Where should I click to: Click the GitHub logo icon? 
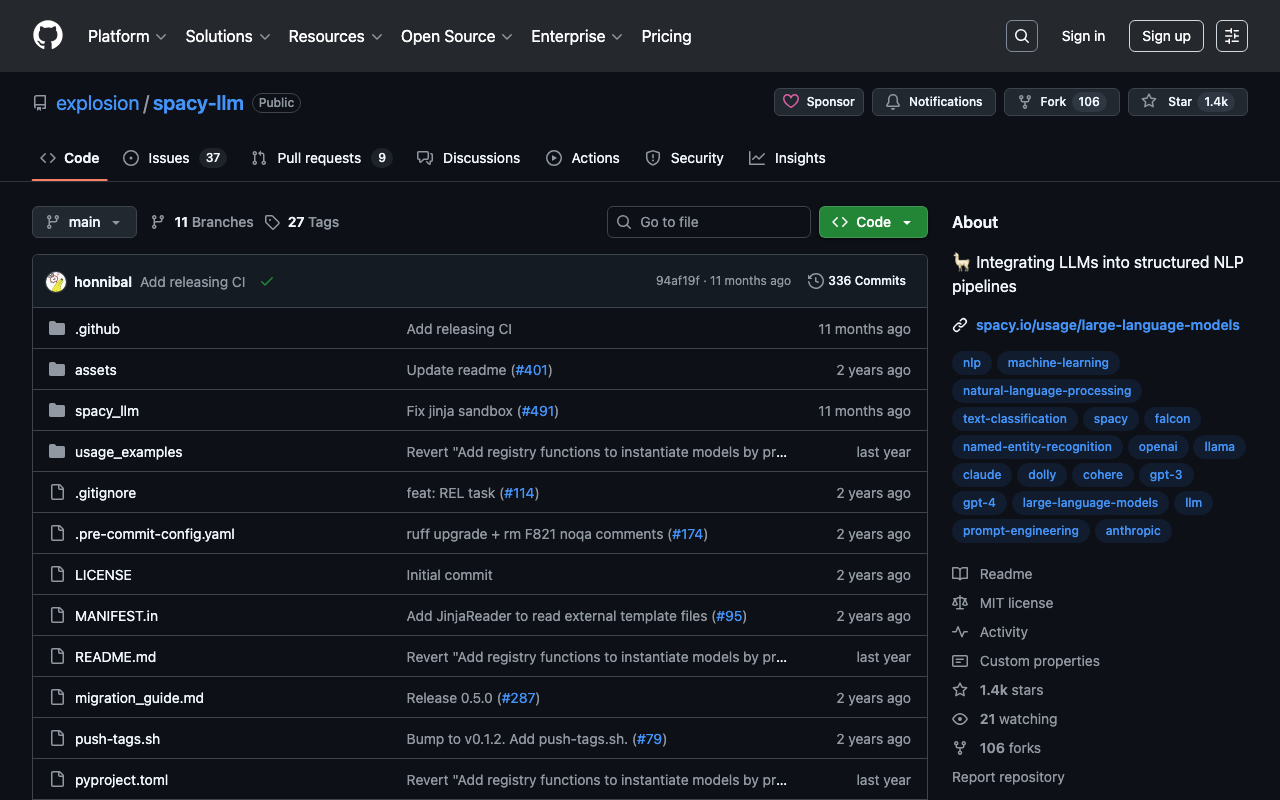(48, 36)
